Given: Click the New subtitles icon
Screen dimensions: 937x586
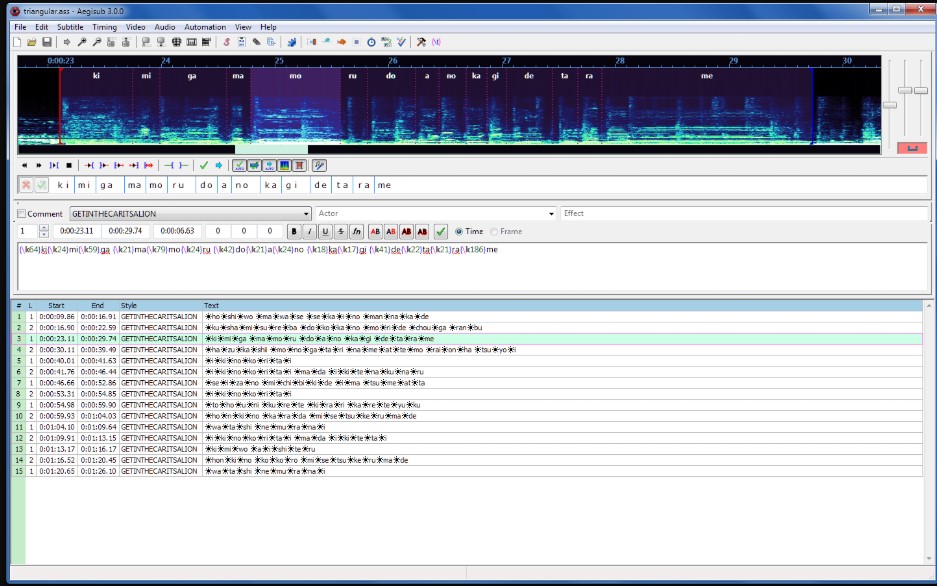Looking at the screenshot, I should coord(17,42).
